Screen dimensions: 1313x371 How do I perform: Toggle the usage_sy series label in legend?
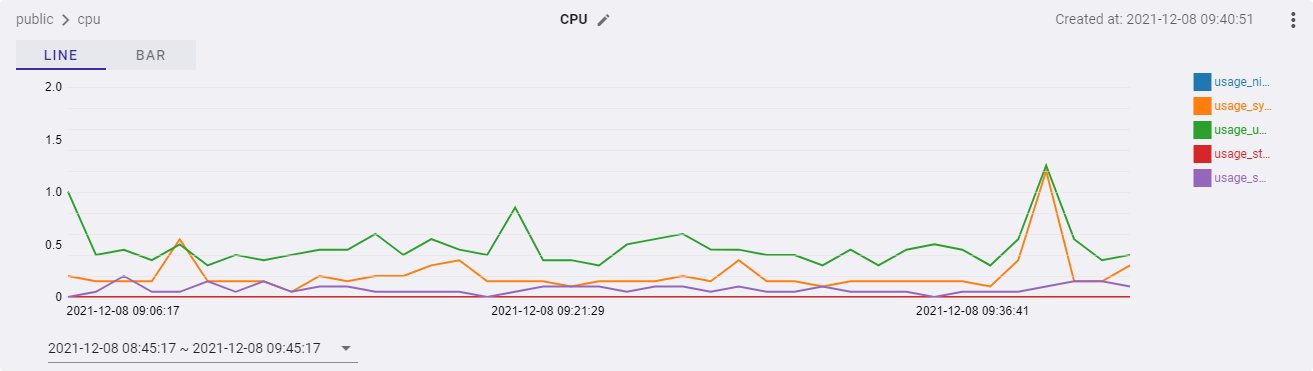[x=1241, y=106]
